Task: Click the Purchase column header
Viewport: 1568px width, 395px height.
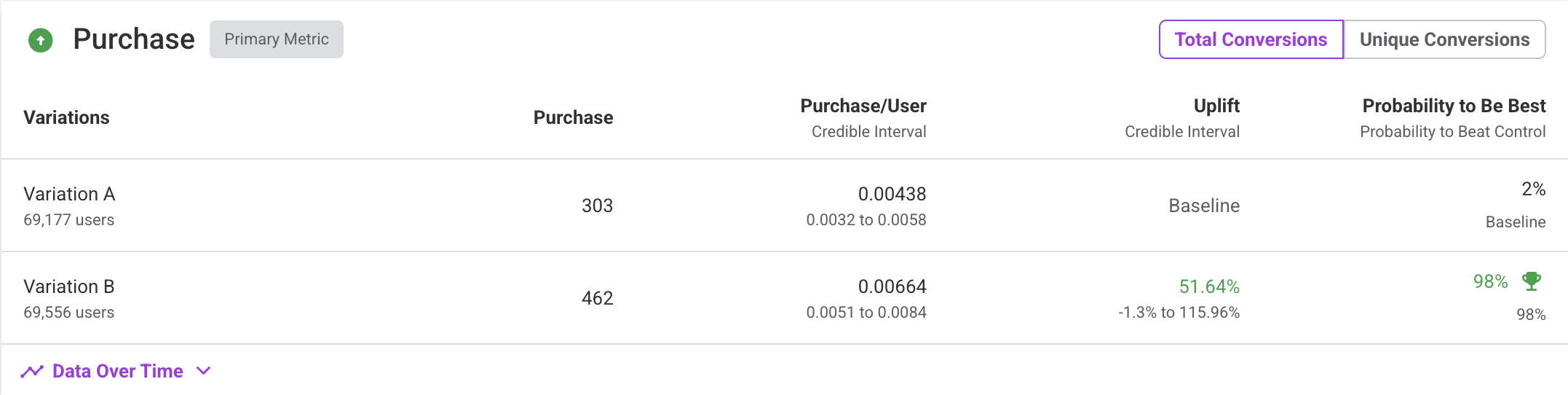Action: click(x=573, y=117)
